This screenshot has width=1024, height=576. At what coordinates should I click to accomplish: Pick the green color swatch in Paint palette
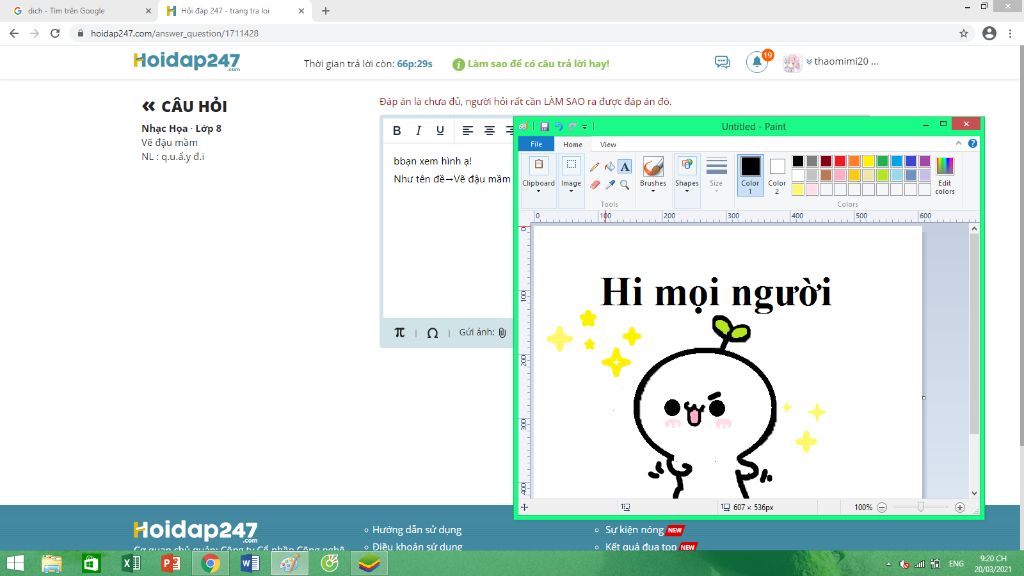pos(882,161)
